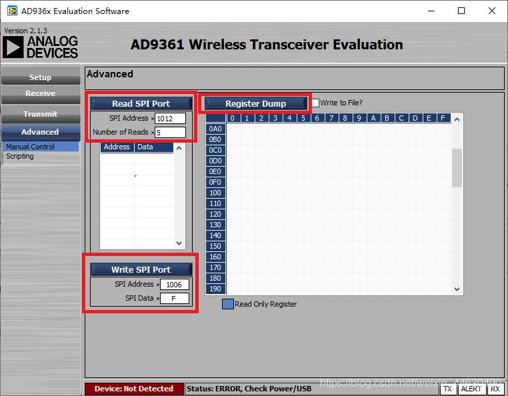Screen dimensions: 508x396
Task: Select register row 0E0
Action: pos(215,172)
